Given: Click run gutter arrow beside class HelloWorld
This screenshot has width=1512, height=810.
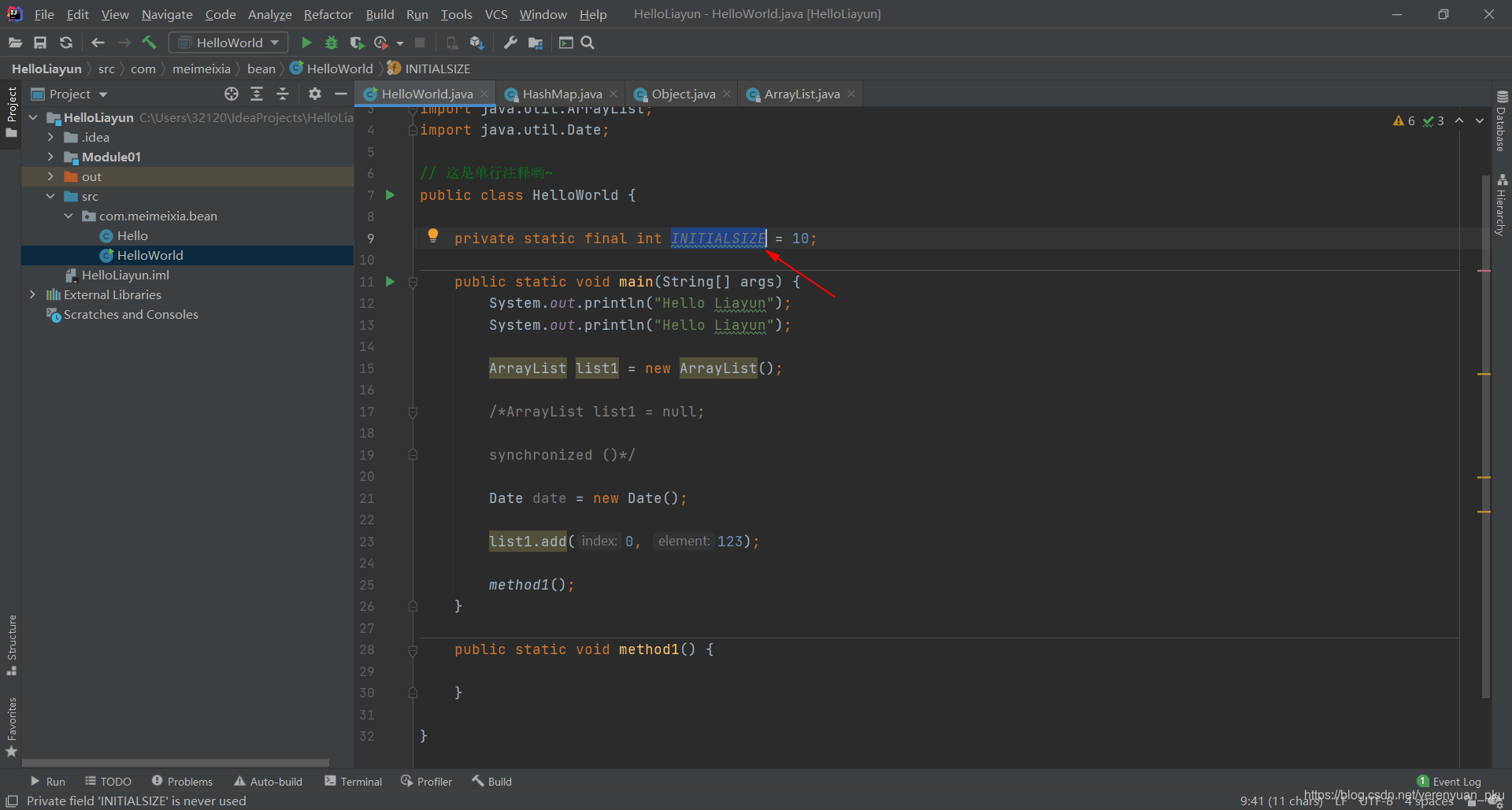Looking at the screenshot, I should [390, 194].
